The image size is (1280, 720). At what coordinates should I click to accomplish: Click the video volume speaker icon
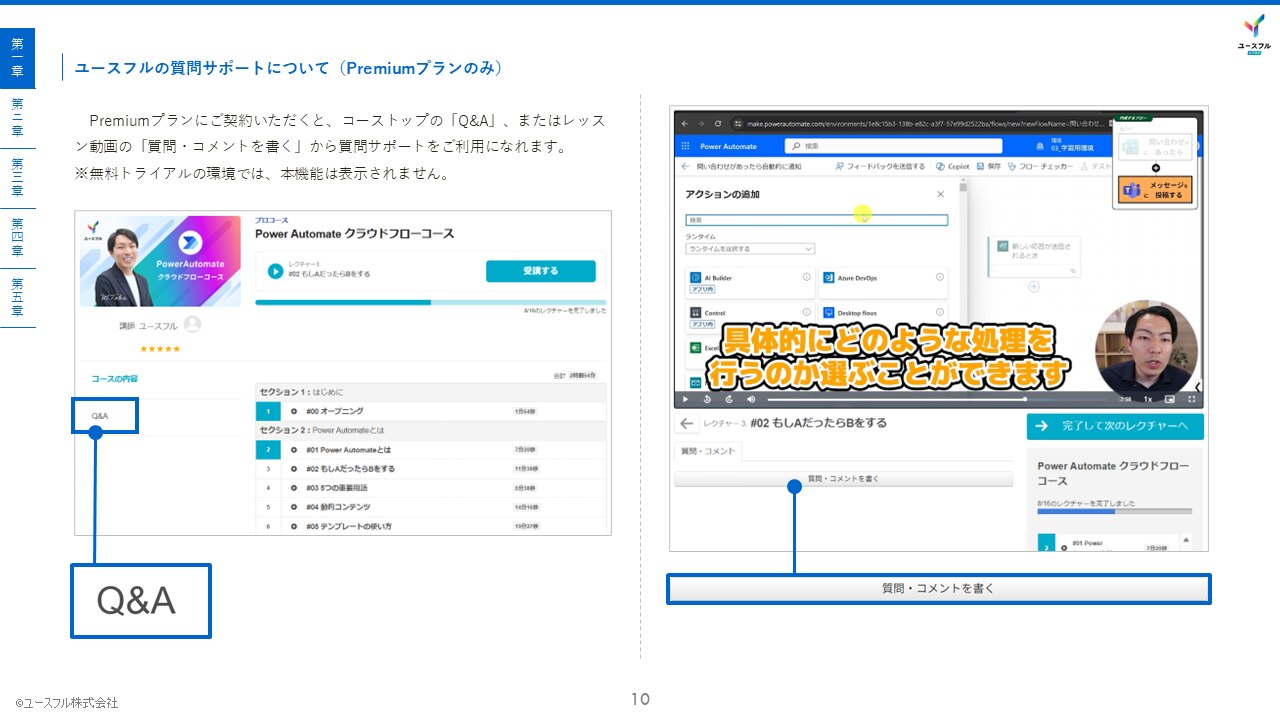click(x=751, y=399)
